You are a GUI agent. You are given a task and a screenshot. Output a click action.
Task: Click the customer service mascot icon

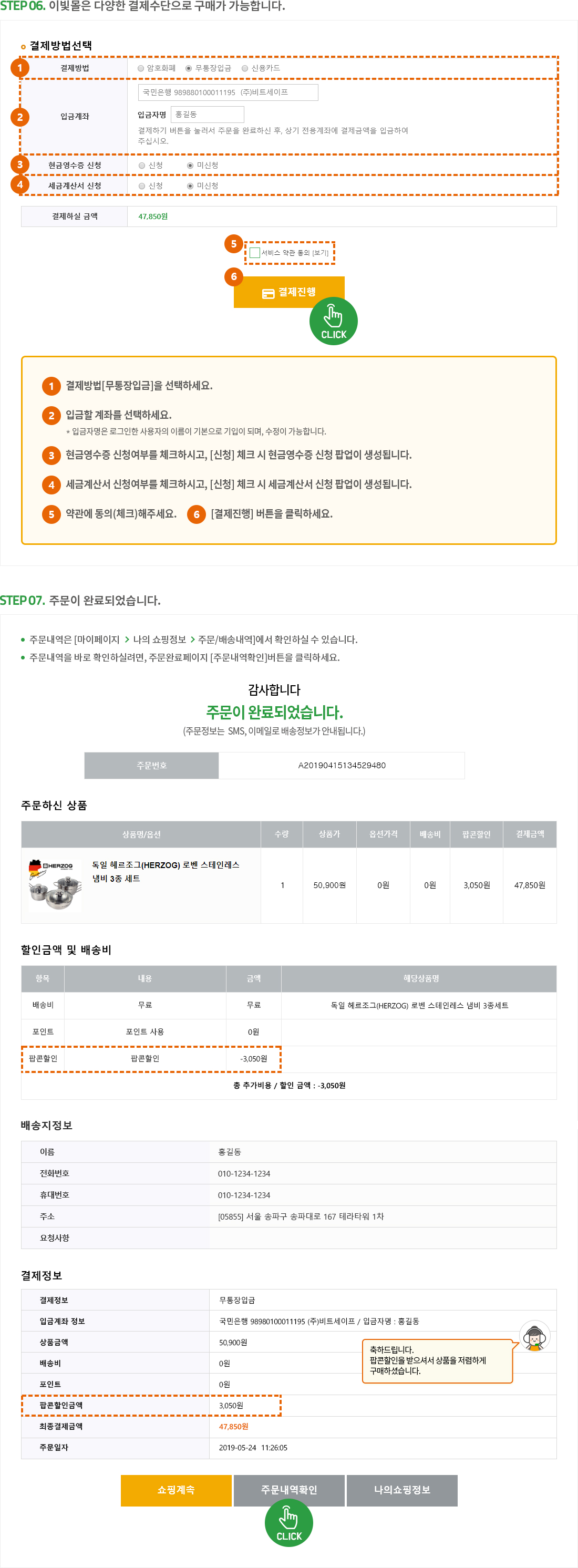535,1336
